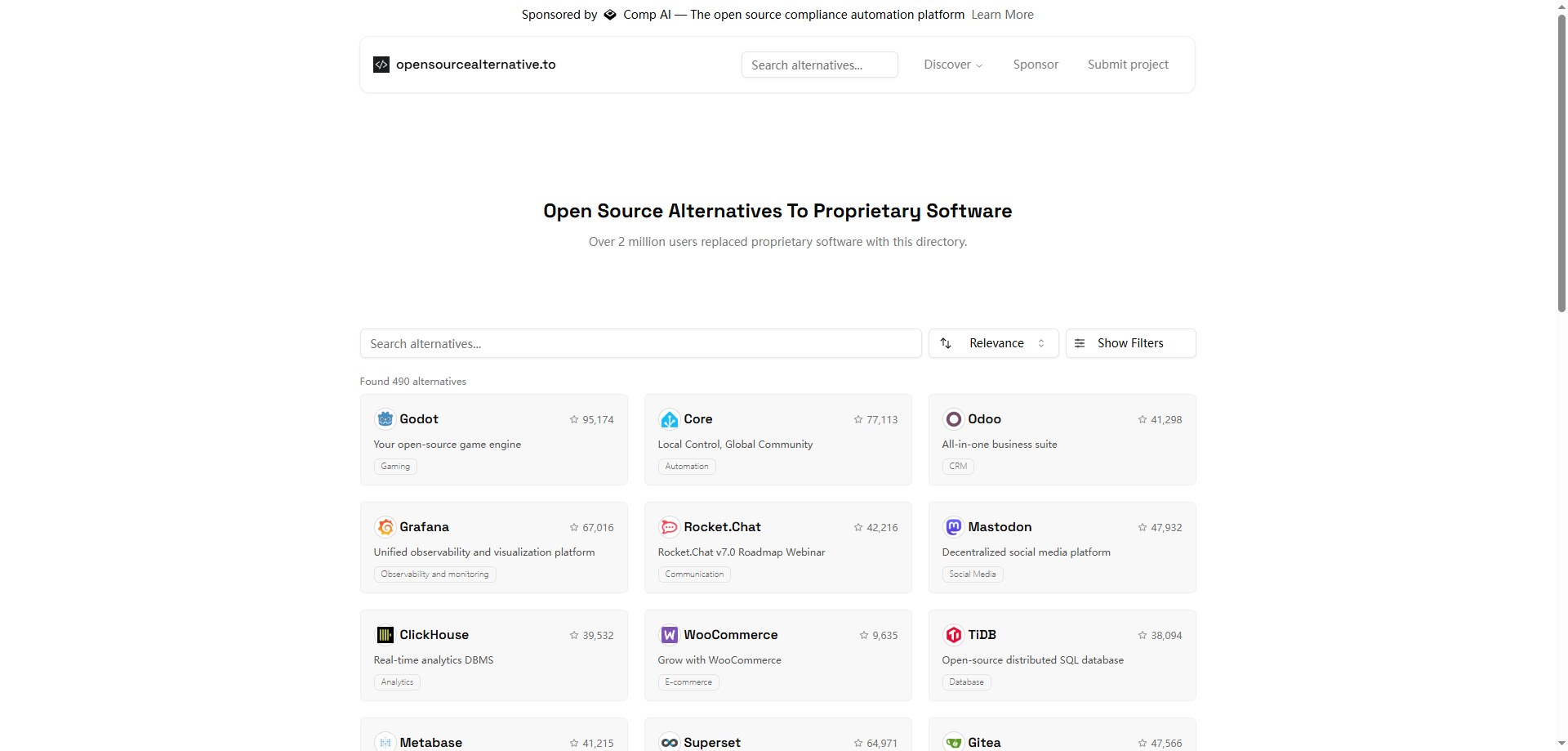Click the Communication tag on Rocket.Chat
This screenshot has width=1568, height=751.
click(x=693, y=574)
